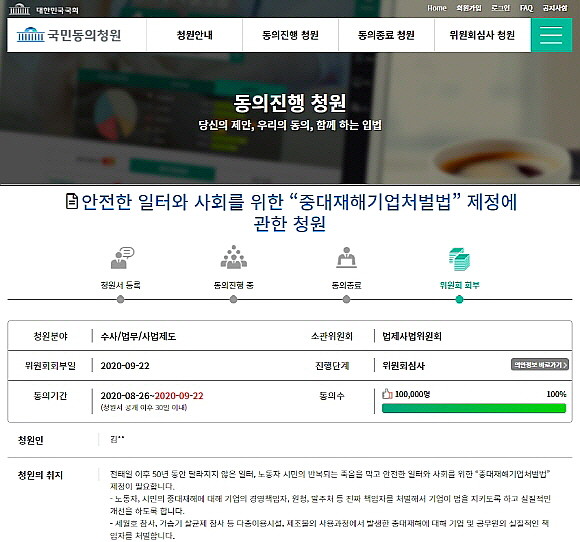580x542 pixels.
Task: Click the 청원인 label
Action: tap(31, 440)
